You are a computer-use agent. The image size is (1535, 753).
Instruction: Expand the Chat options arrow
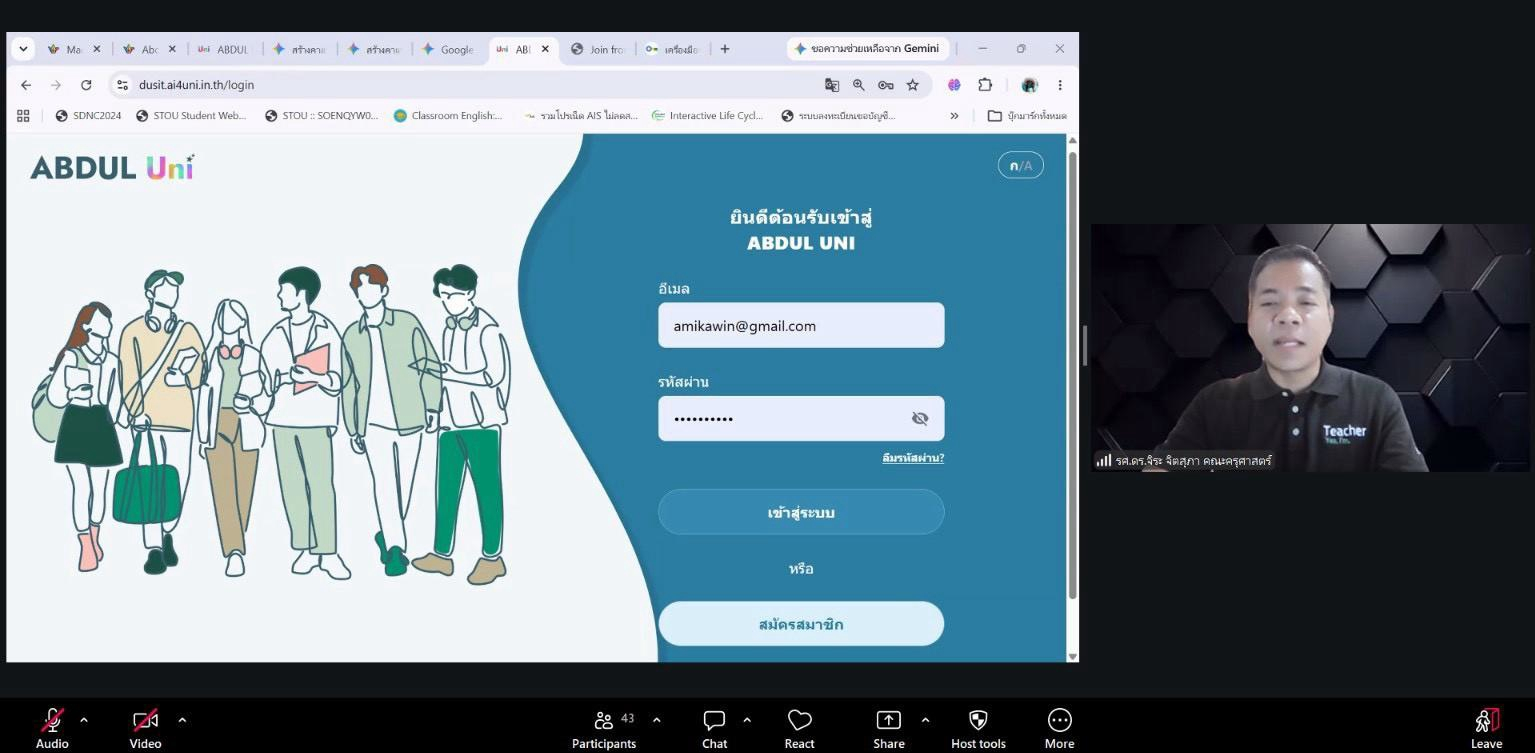(x=747, y=719)
